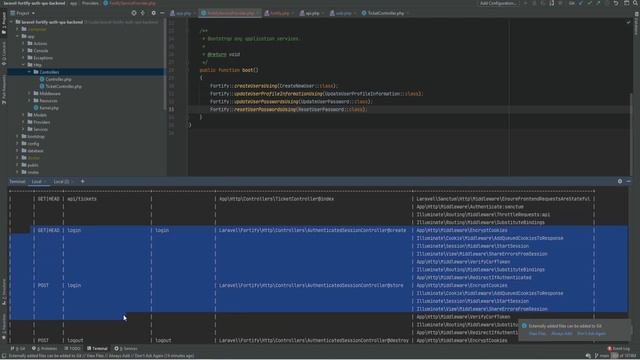Open the Database tool window on right stripe
The width and height of the screenshot is (640, 360).
(x=636, y=23)
